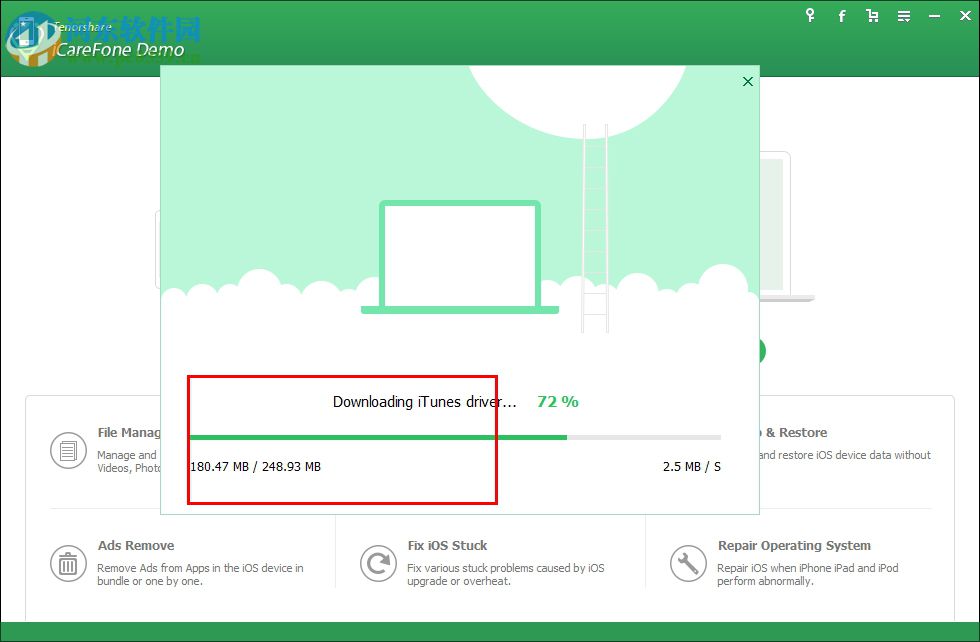Click the 2.5 MB / S speed text
Image resolution: width=980 pixels, height=642 pixels.
click(691, 466)
